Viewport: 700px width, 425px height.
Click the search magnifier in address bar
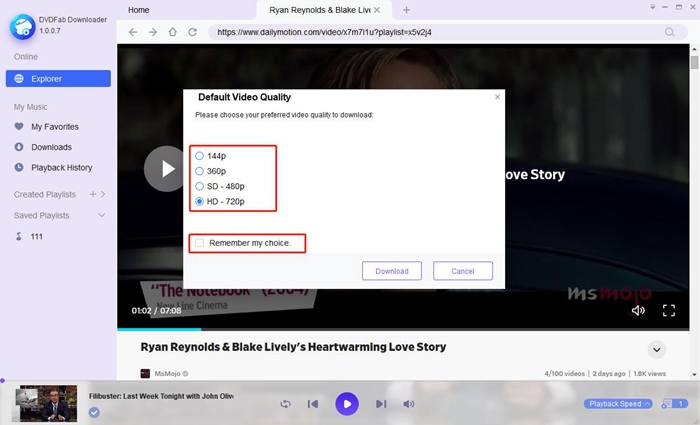[x=670, y=32]
